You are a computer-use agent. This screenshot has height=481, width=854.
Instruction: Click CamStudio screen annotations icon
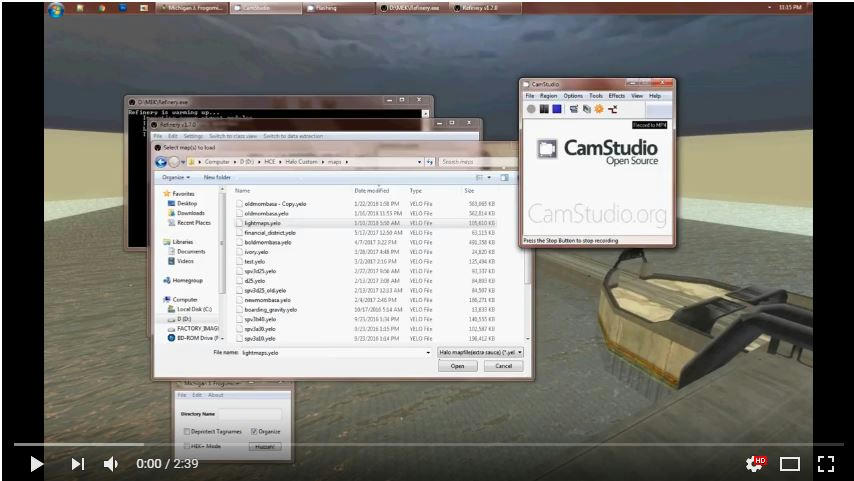click(587, 109)
